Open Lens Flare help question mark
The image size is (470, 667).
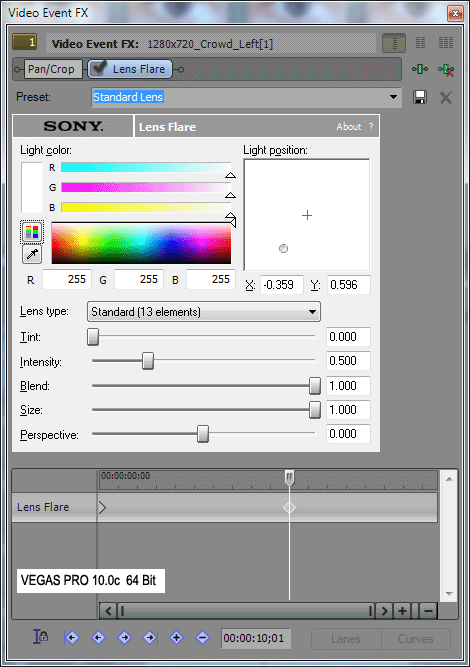click(x=371, y=126)
